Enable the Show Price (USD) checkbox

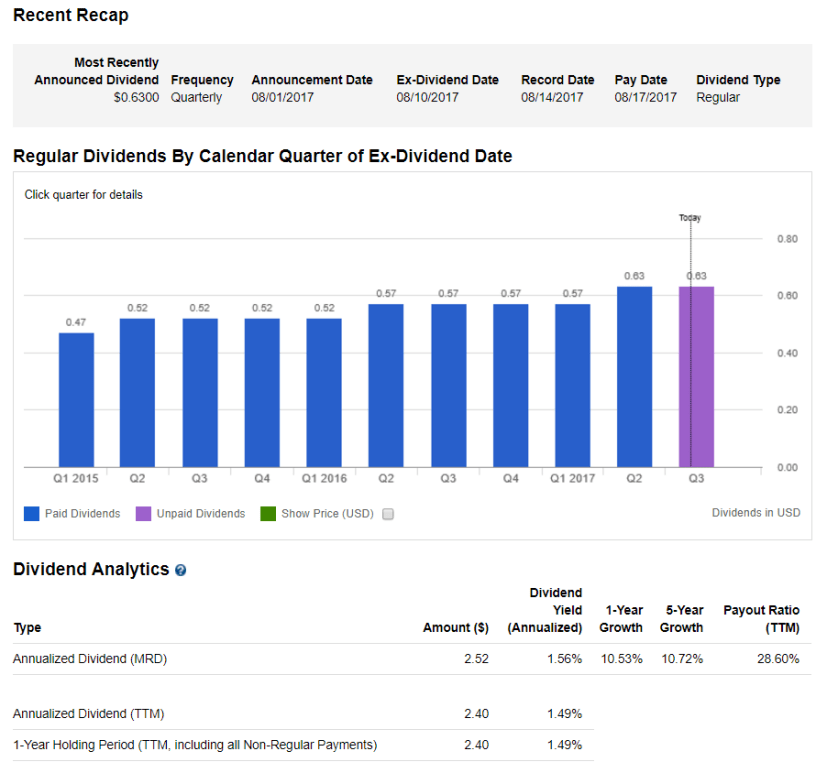[388, 514]
